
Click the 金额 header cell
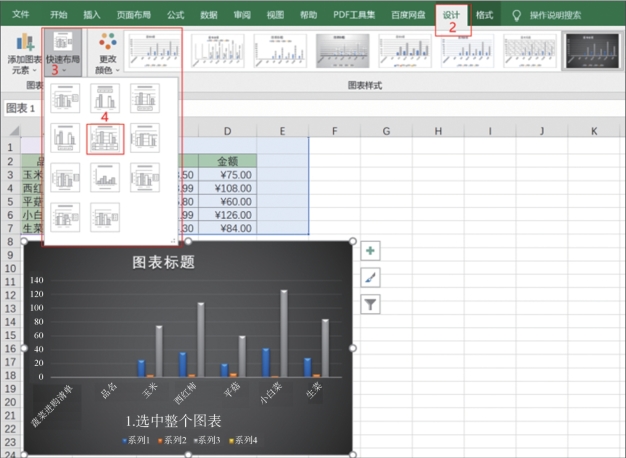pos(228,161)
